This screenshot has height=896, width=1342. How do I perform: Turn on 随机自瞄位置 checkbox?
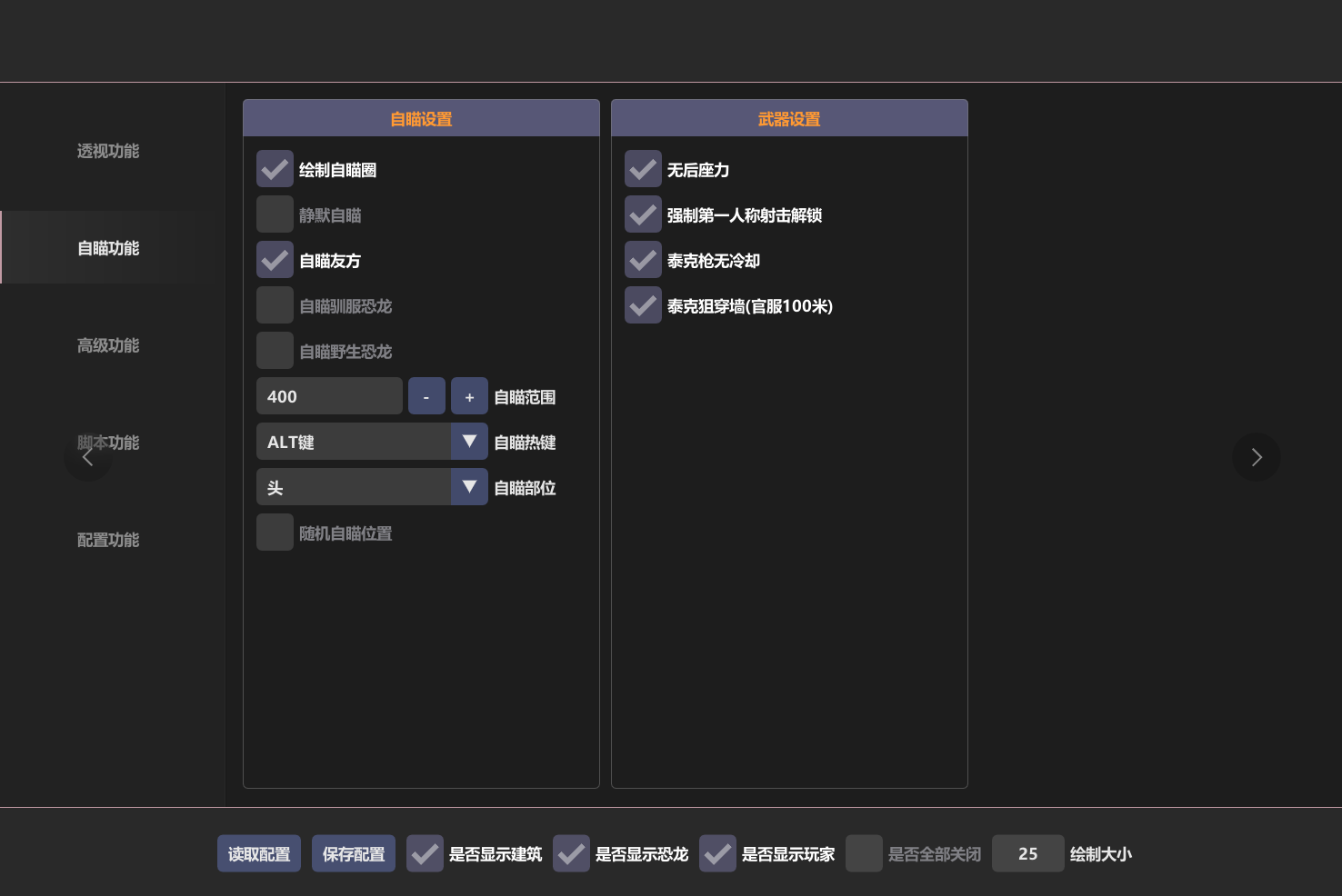(x=275, y=533)
